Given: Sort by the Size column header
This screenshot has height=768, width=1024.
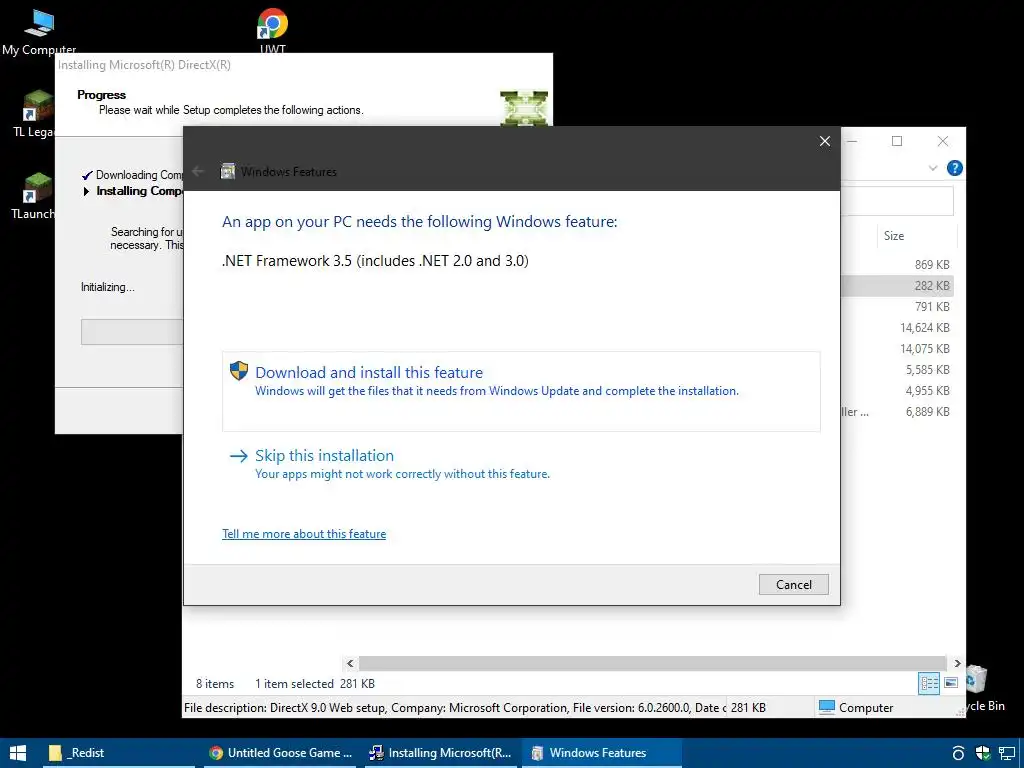Looking at the screenshot, I should pos(893,236).
